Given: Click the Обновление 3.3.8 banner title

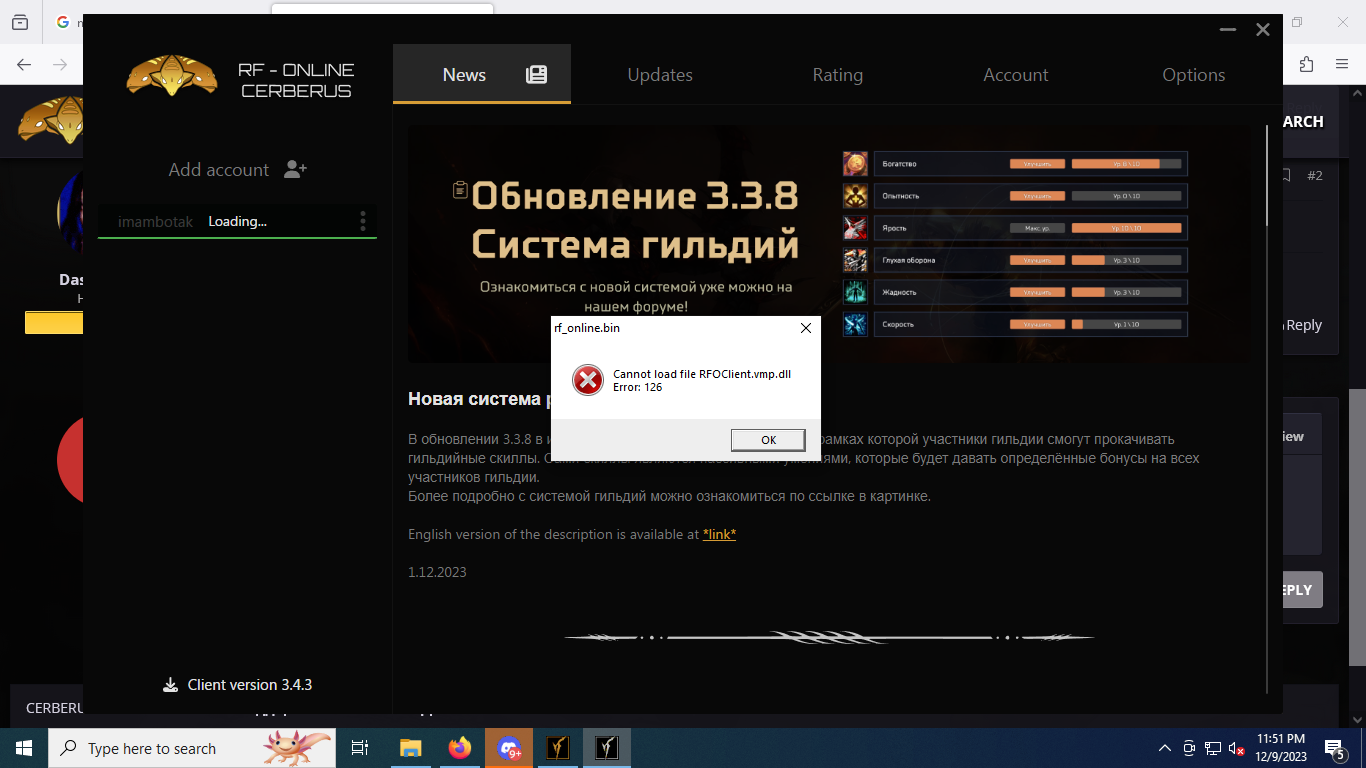Looking at the screenshot, I should (x=634, y=196).
